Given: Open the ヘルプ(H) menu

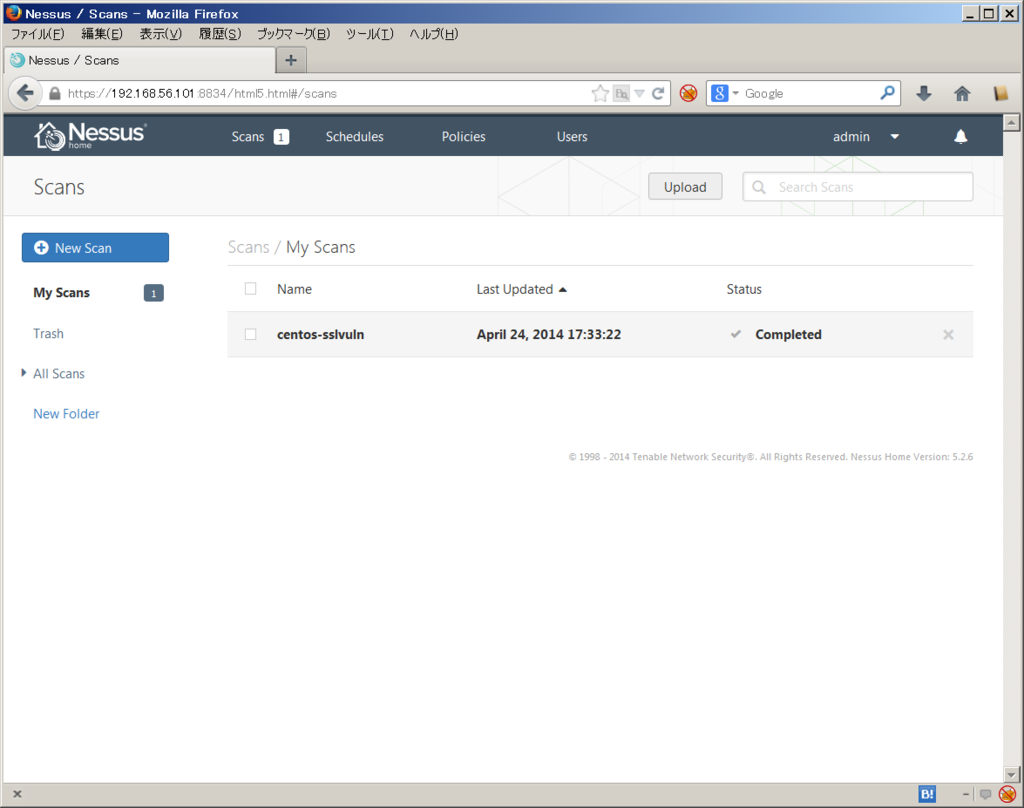Looking at the screenshot, I should coord(434,34).
